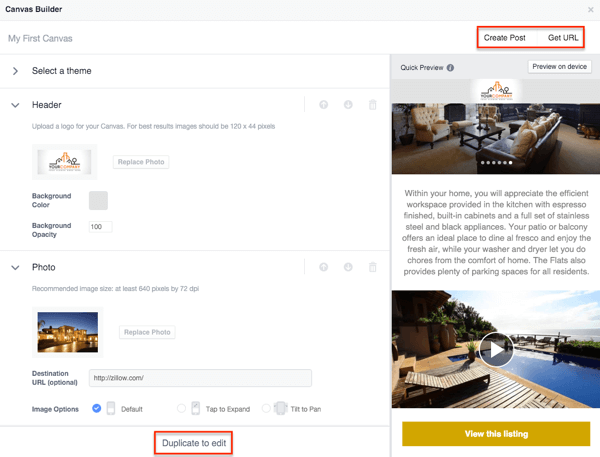Click the Photo section title

pos(44,267)
